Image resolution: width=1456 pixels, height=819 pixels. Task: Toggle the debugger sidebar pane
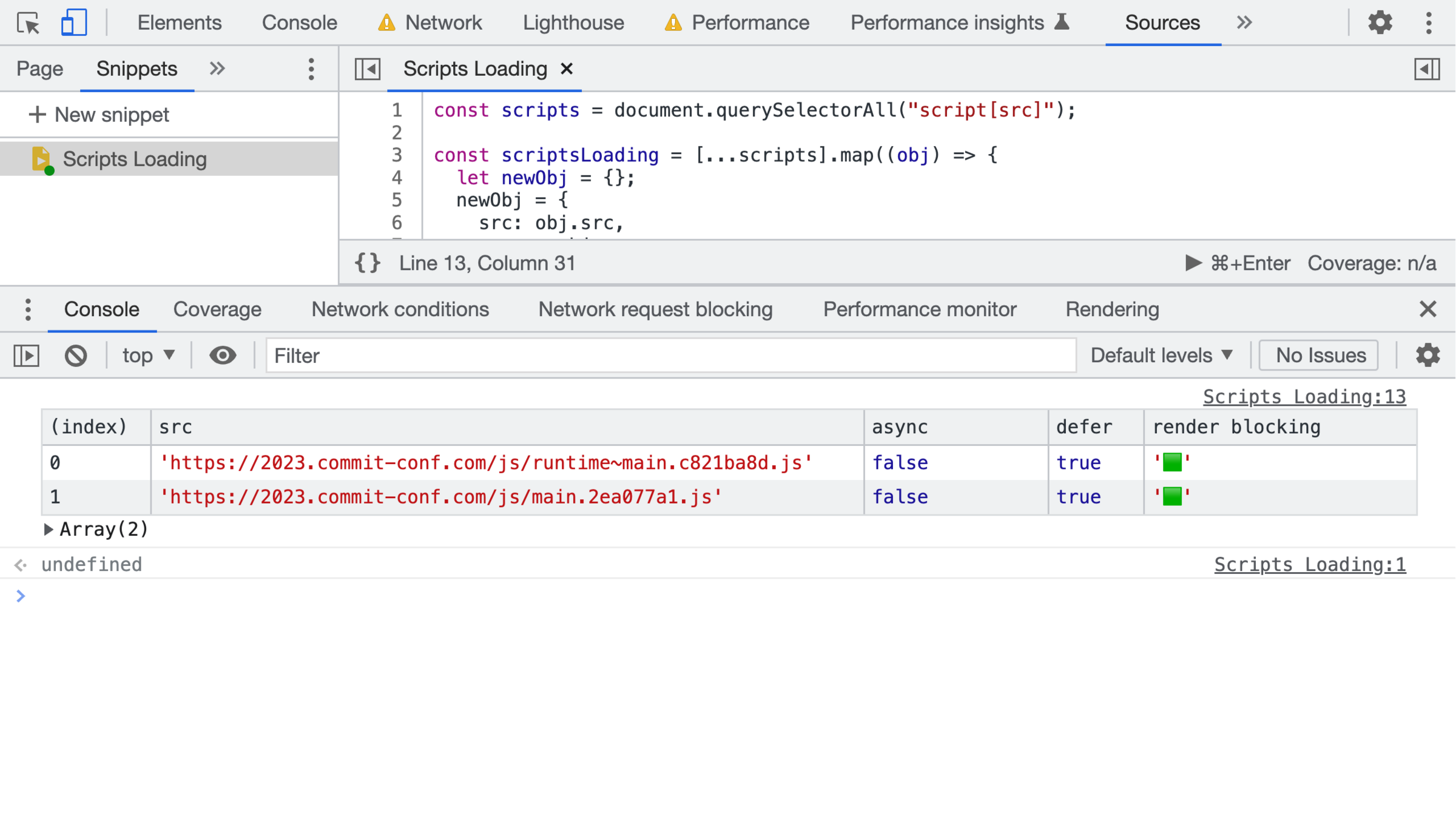click(1426, 69)
